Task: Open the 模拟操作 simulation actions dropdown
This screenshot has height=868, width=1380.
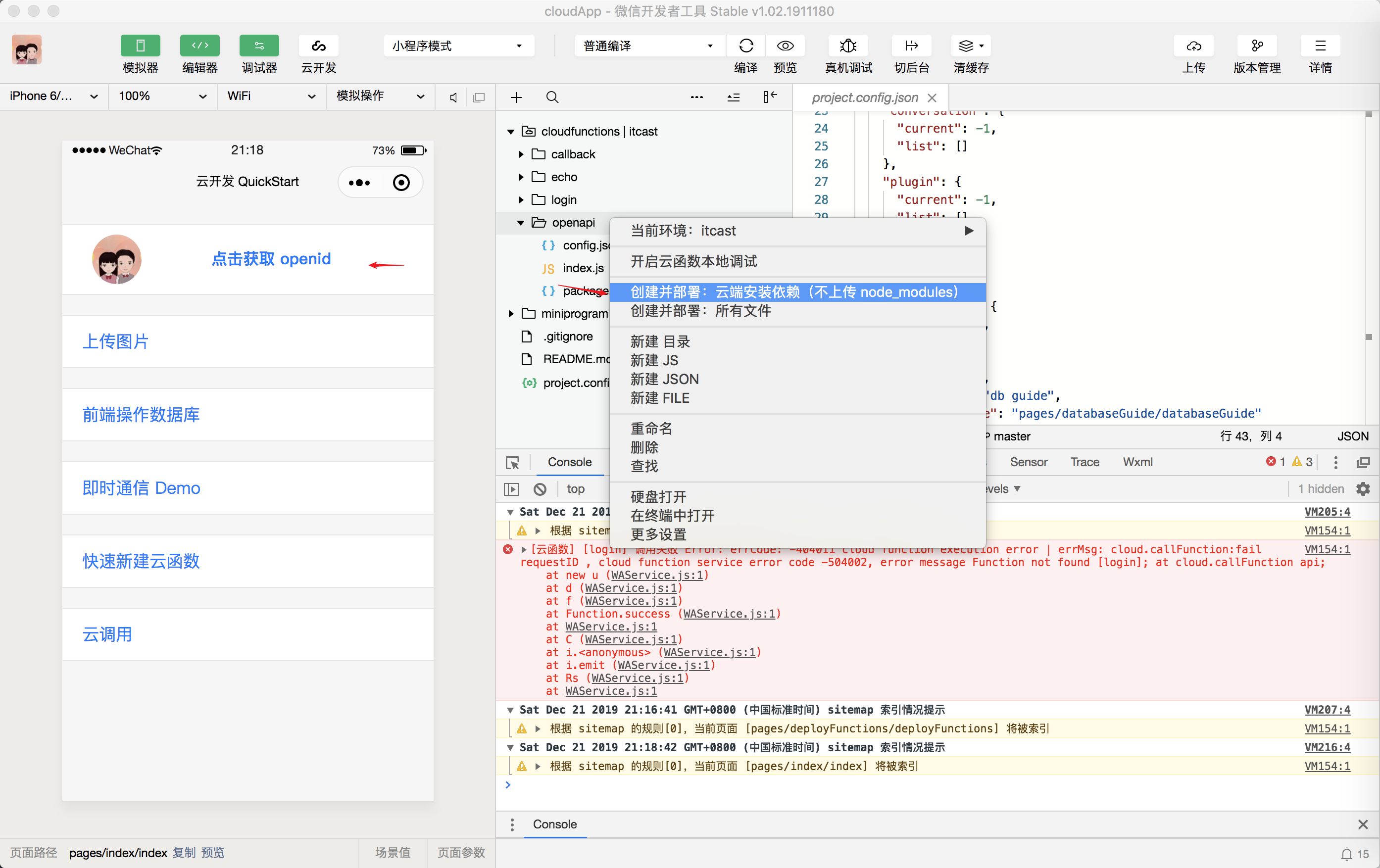Action: click(x=380, y=96)
